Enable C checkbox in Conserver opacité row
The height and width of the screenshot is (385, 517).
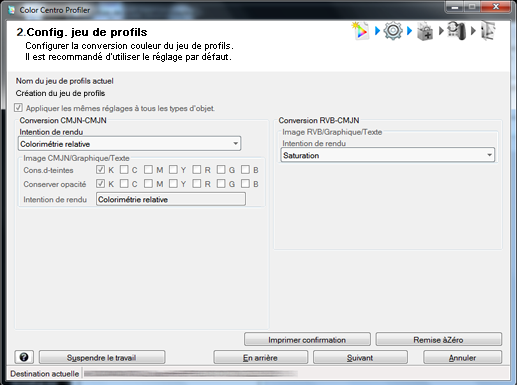(124, 184)
